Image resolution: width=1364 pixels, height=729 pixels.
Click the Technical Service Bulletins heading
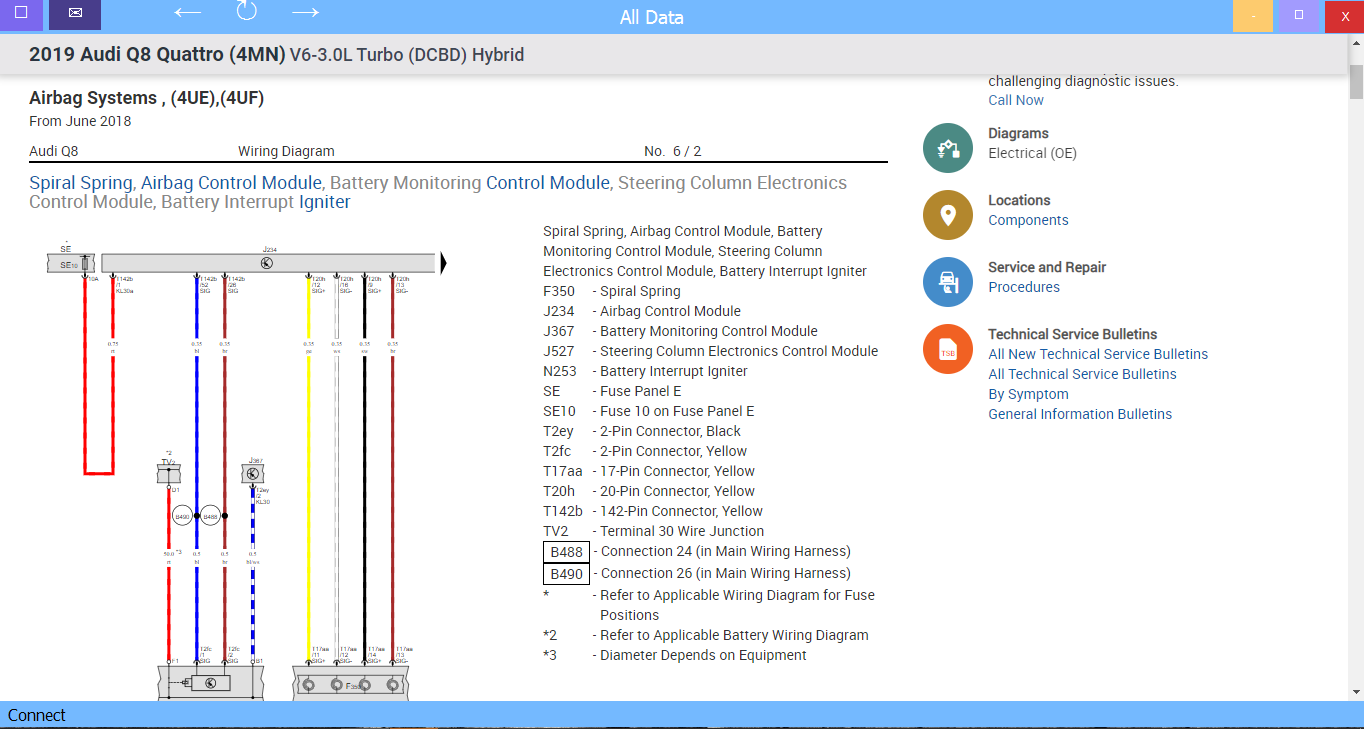click(1073, 334)
